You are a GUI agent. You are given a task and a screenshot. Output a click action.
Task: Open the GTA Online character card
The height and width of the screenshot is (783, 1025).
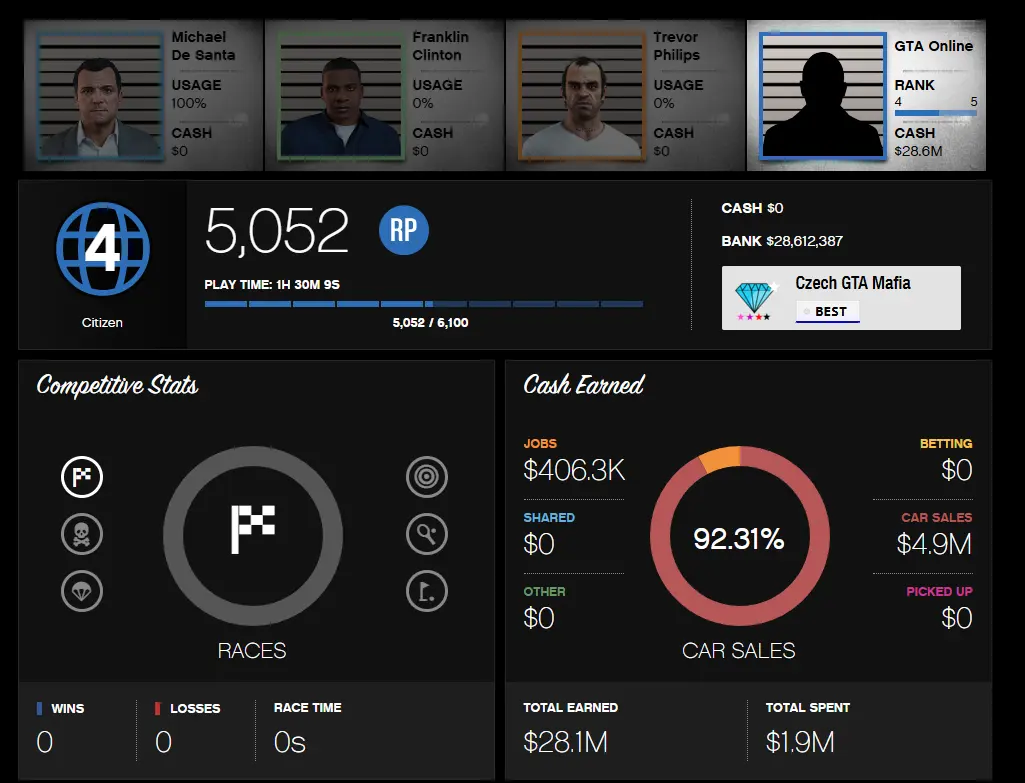[866, 95]
